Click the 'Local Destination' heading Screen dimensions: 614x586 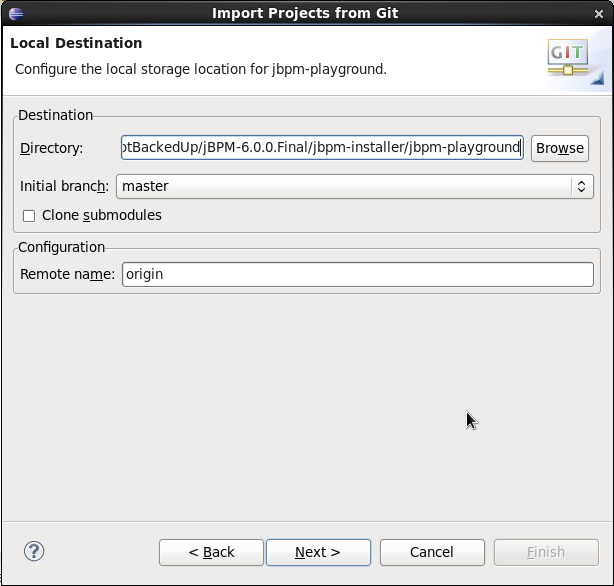[x=76, y=44]
